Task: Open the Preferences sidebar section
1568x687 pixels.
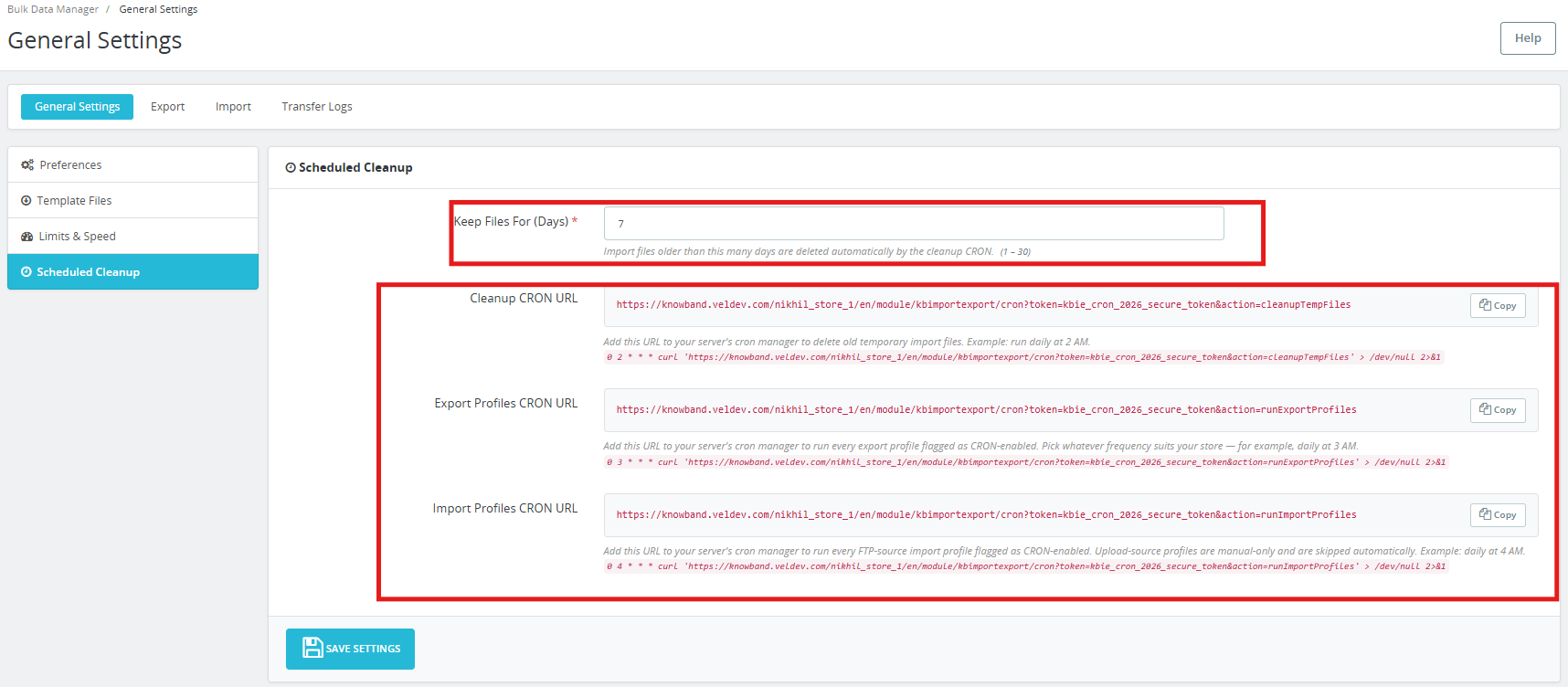Action: [x=132, y=165]
